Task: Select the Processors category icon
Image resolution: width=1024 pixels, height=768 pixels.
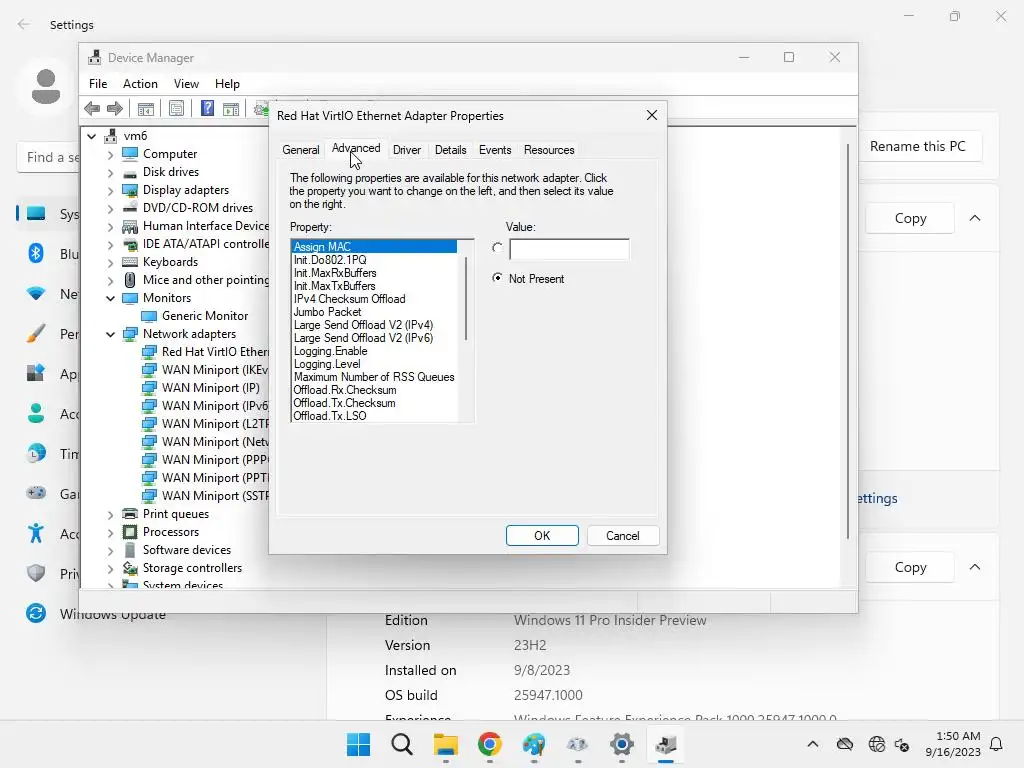Action: tap(130, 532)
